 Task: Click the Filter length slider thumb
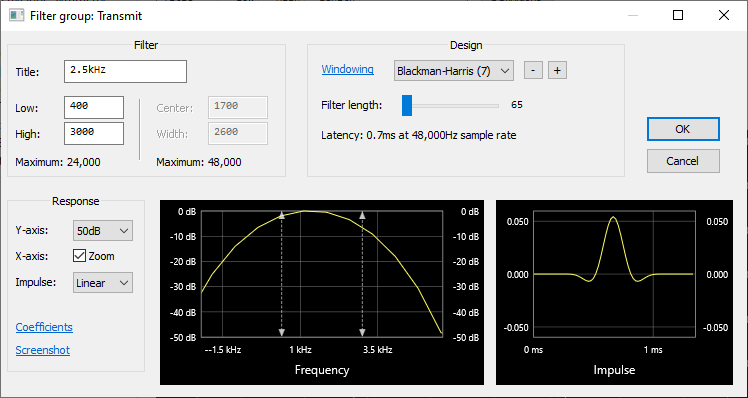click(x=407, y=105)
